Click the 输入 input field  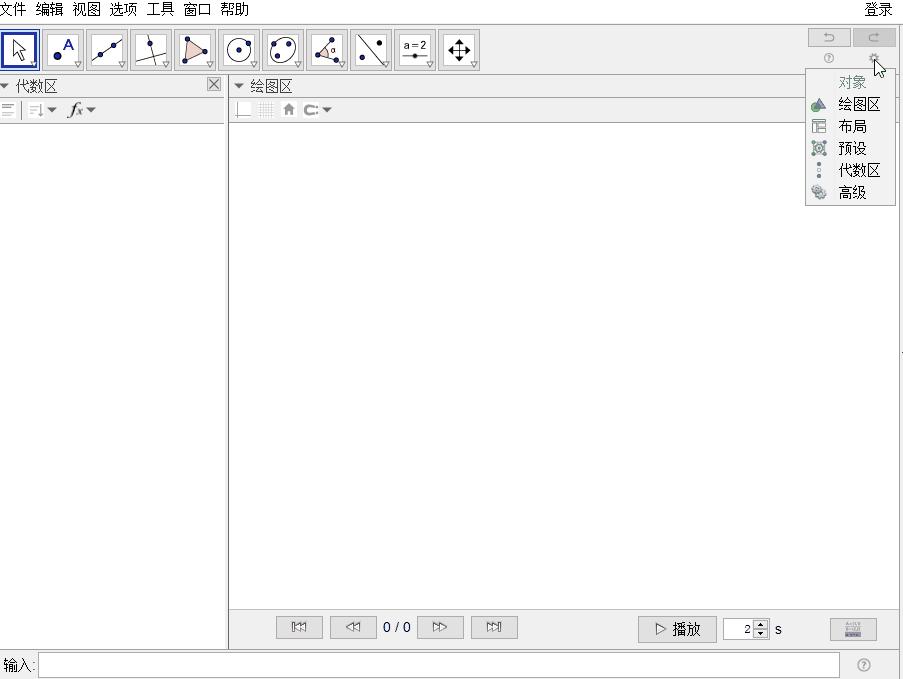coord(438,665)
